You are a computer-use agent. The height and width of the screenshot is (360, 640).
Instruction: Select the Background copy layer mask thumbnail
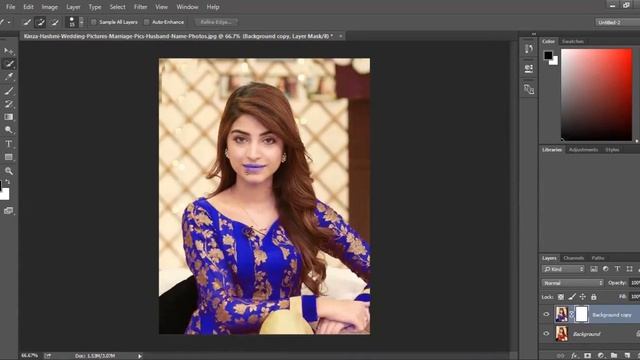point(581,314)
